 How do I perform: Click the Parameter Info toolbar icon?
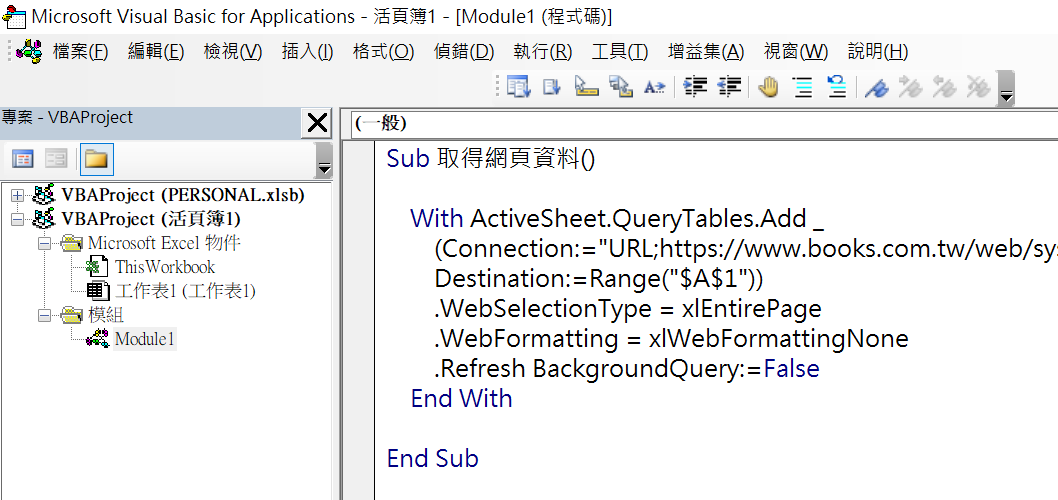click(621, 86)
